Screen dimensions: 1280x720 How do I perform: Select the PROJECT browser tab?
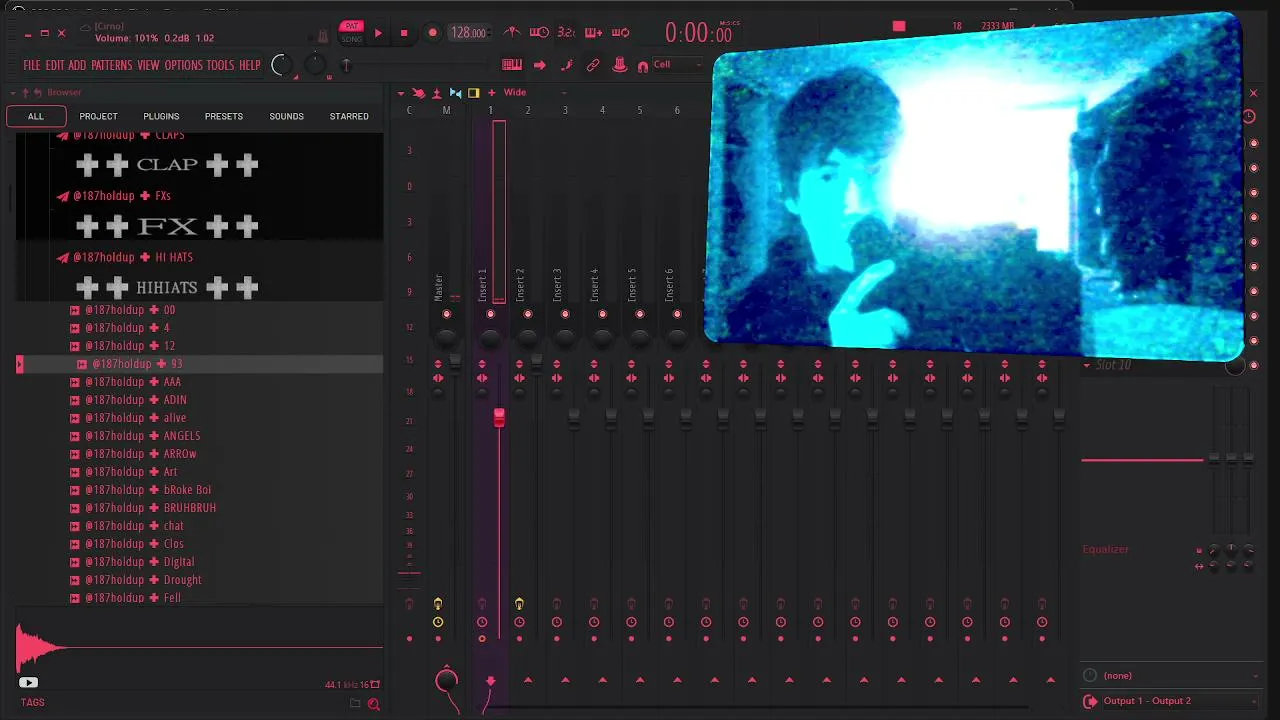point(98,116)
